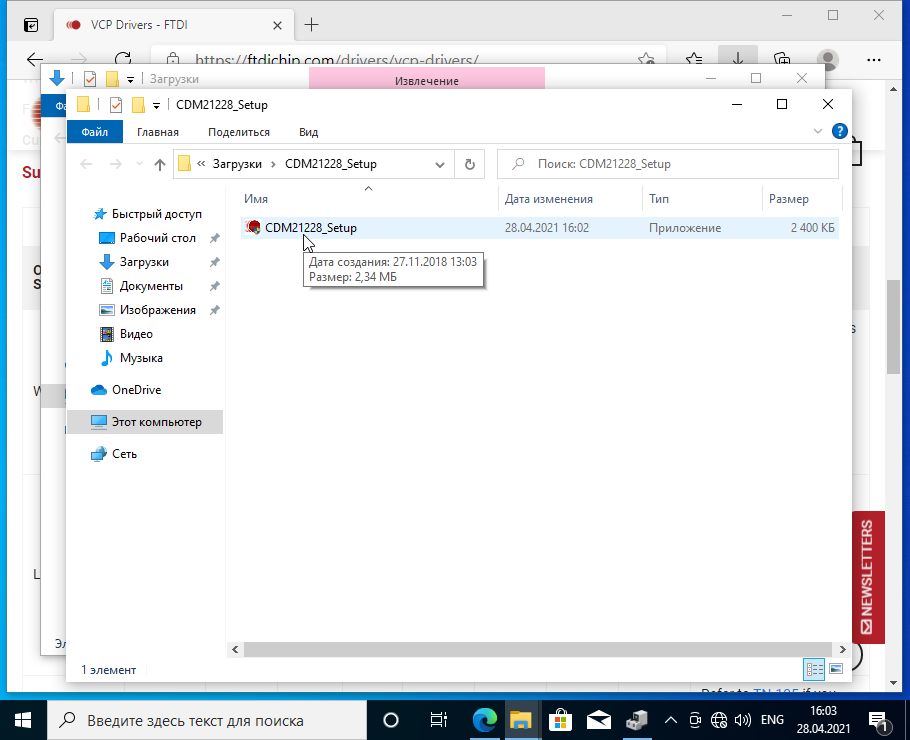Click the network globe tray icon
This screenshot has width=910, height=740.
click(718, 720)
